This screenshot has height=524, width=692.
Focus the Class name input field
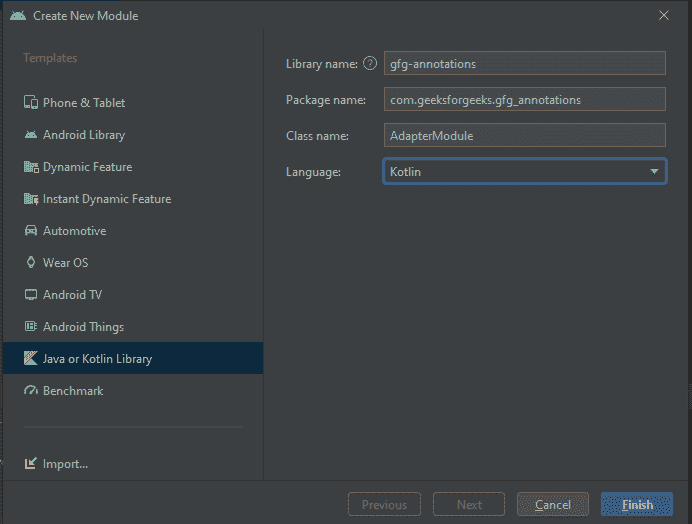click(x=524, y=135)
